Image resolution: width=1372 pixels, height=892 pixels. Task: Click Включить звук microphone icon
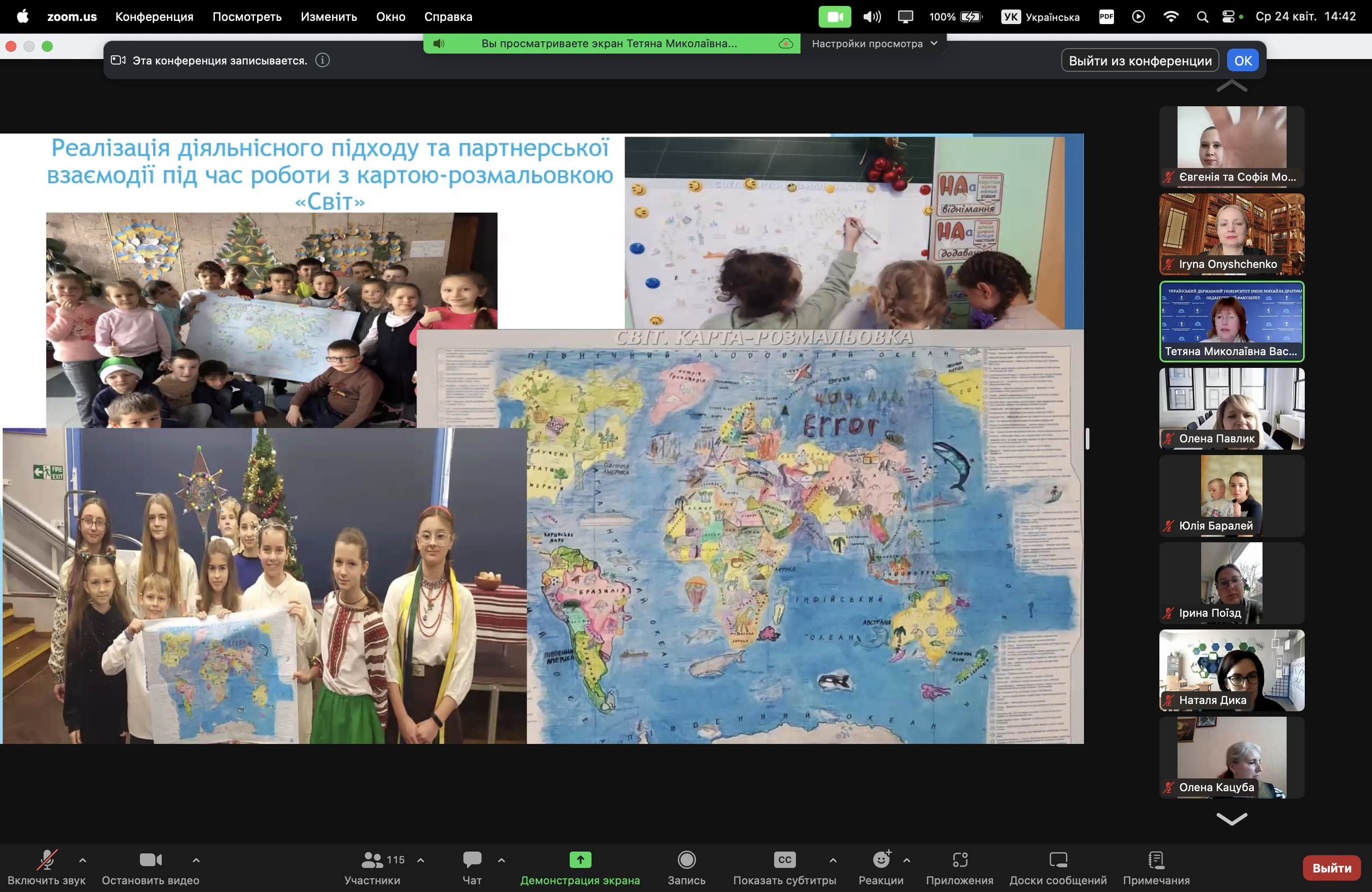click(x=47, y=860)
